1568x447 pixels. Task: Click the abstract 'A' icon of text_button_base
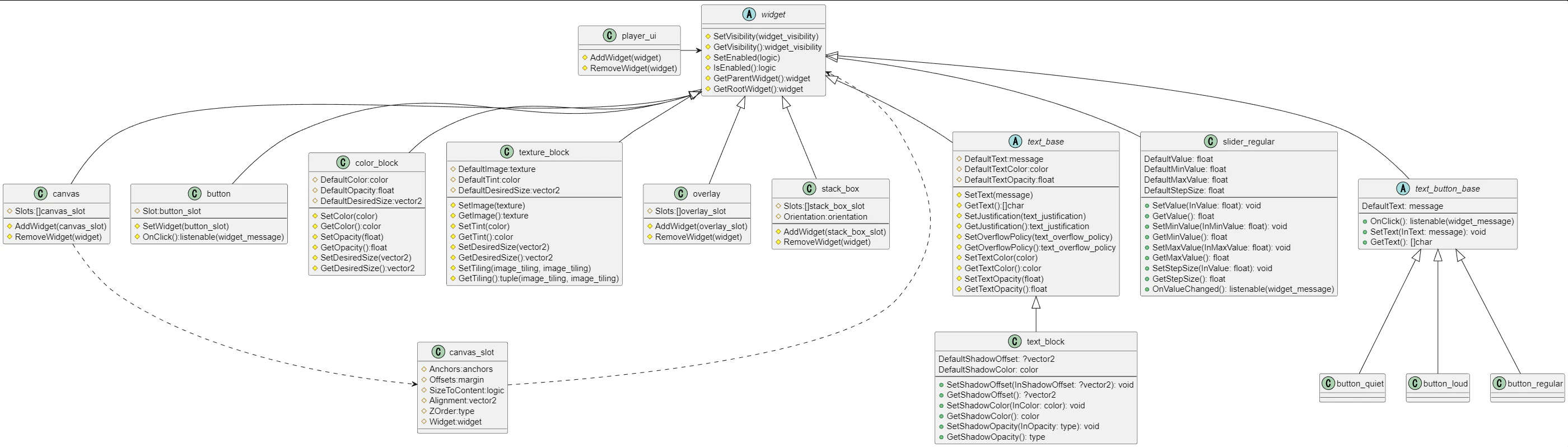pos(1403,188)
